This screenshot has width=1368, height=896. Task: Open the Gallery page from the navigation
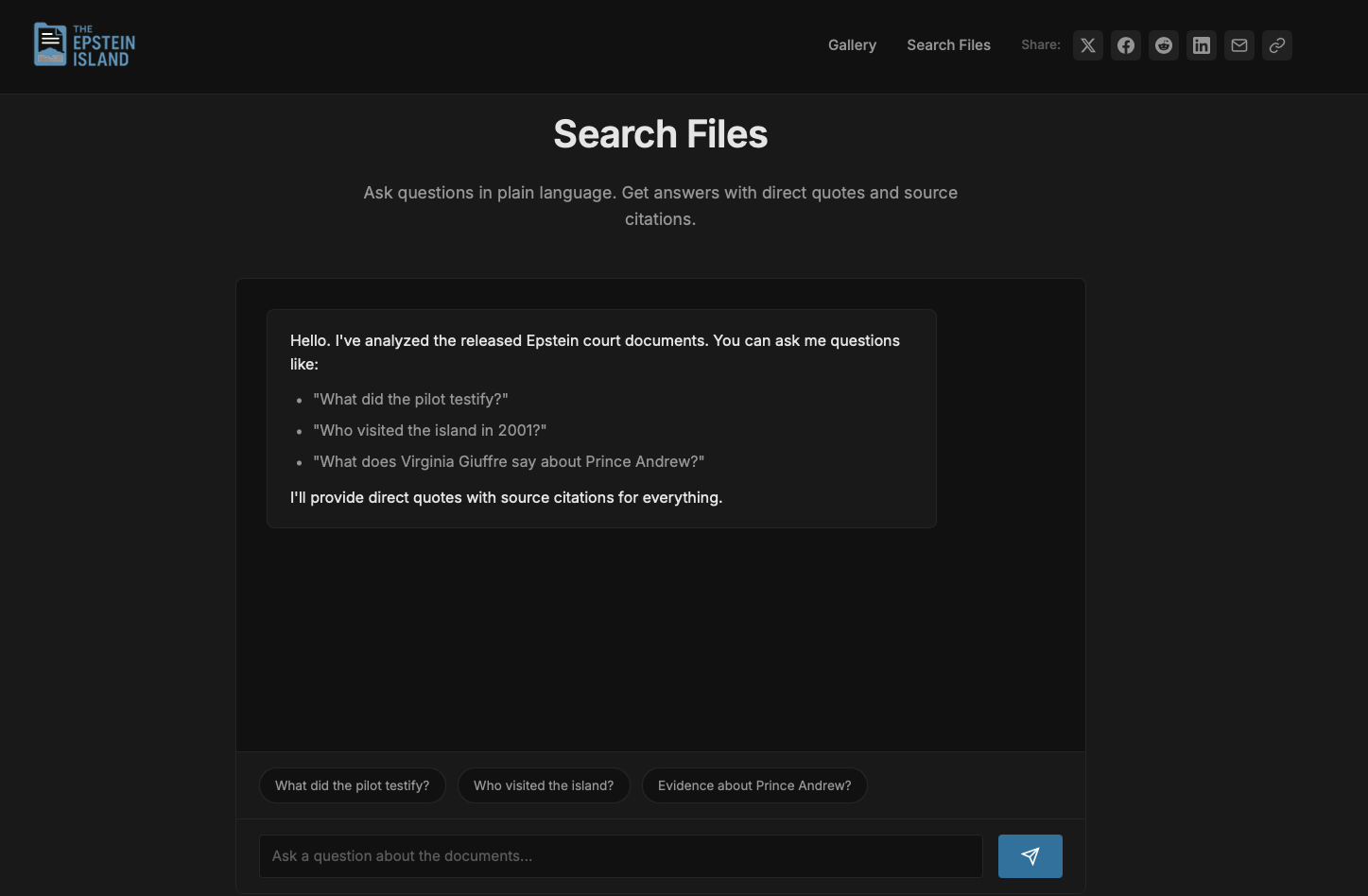[x=852, y=45]
